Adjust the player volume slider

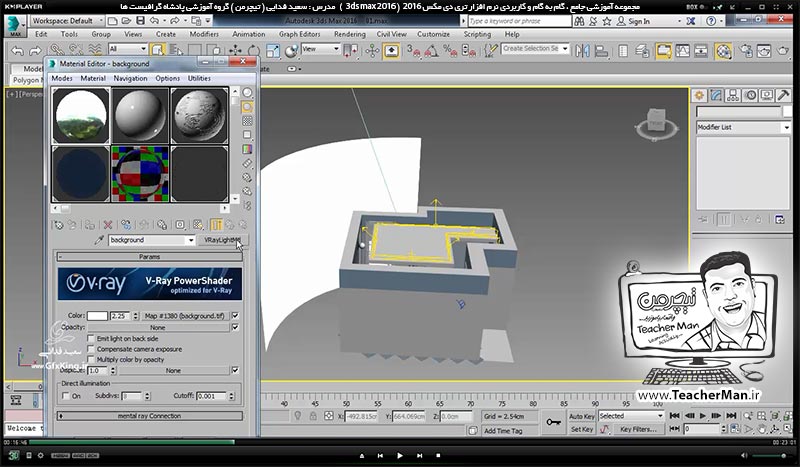click(x=769, y=455)
